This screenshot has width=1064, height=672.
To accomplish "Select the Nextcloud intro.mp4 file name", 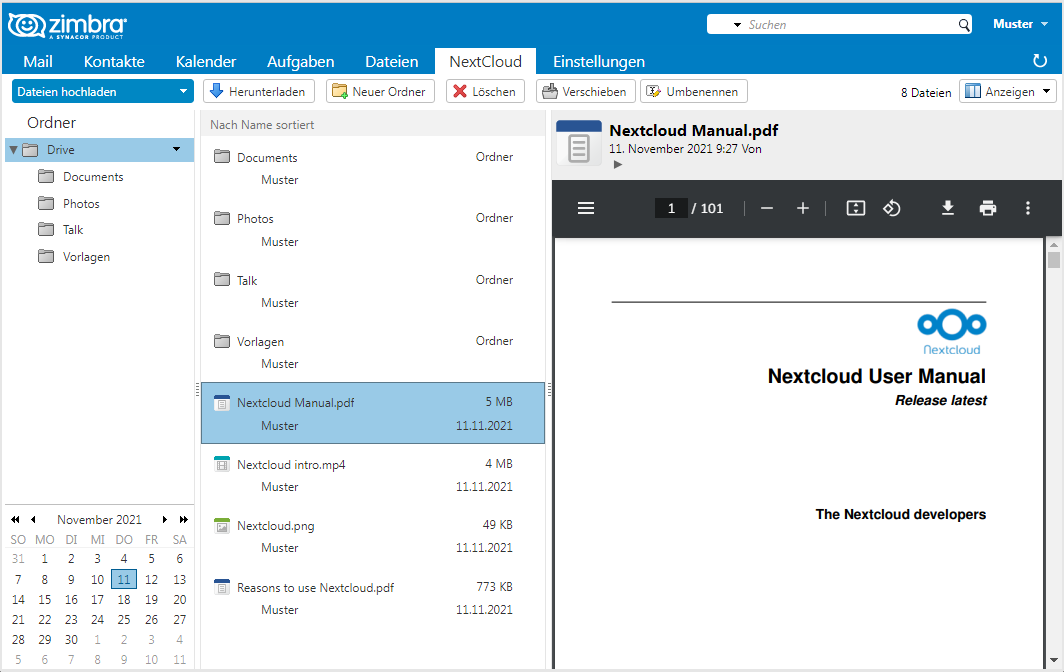I will [x=291, y=465].
